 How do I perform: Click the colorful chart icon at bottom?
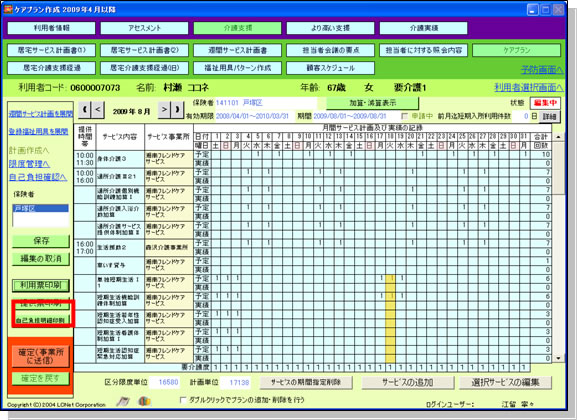[x=145, y=401]
